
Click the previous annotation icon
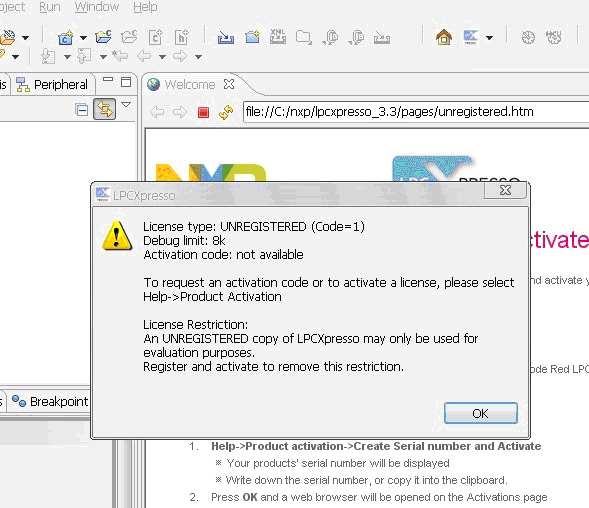coord(84,56)
